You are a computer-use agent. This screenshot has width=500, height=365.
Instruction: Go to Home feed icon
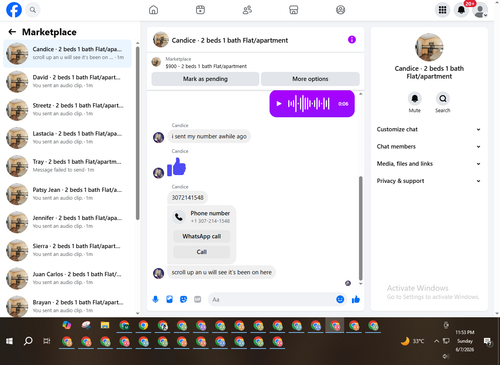[153, 10]
